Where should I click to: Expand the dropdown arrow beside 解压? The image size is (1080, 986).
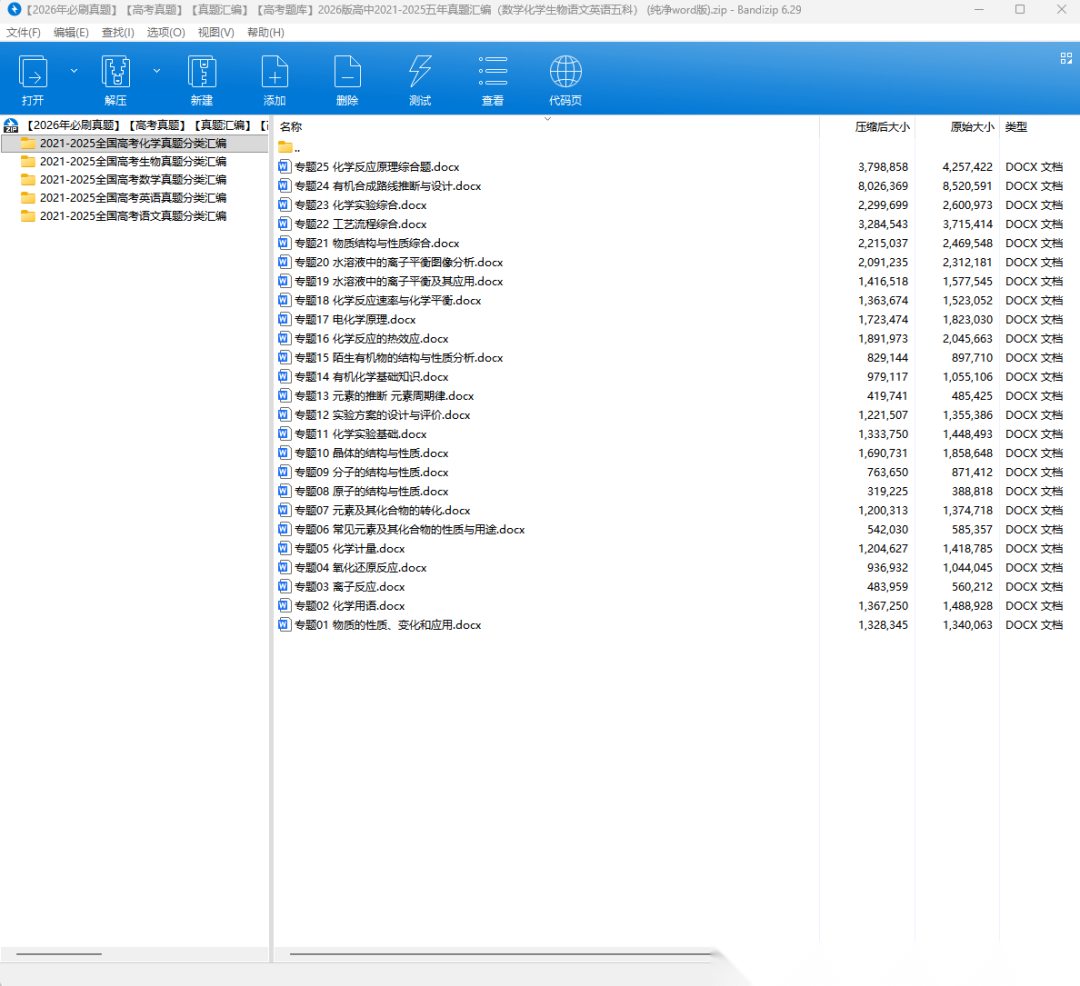coord(156,71)
